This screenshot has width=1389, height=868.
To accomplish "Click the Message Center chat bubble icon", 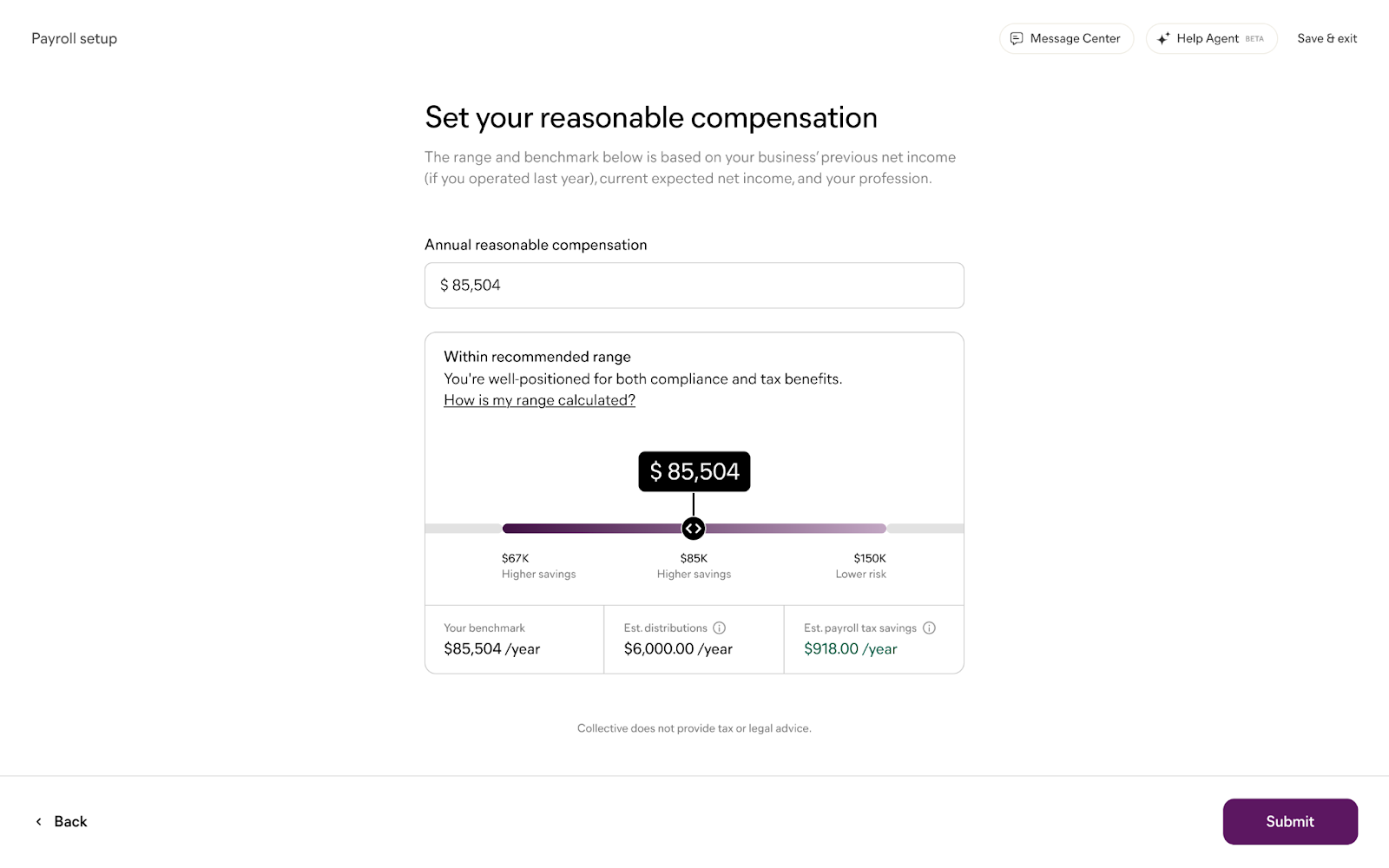I will 1017,39.
